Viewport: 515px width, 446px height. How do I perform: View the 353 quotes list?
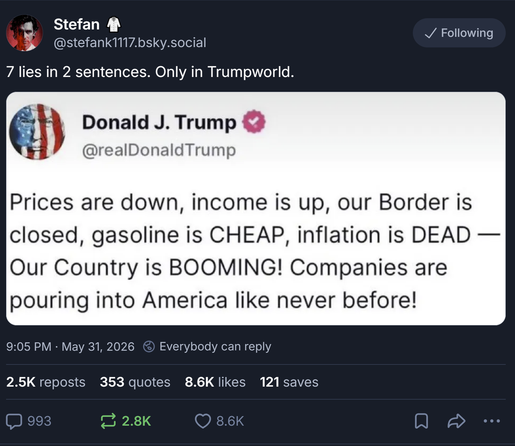click(135, 382)
